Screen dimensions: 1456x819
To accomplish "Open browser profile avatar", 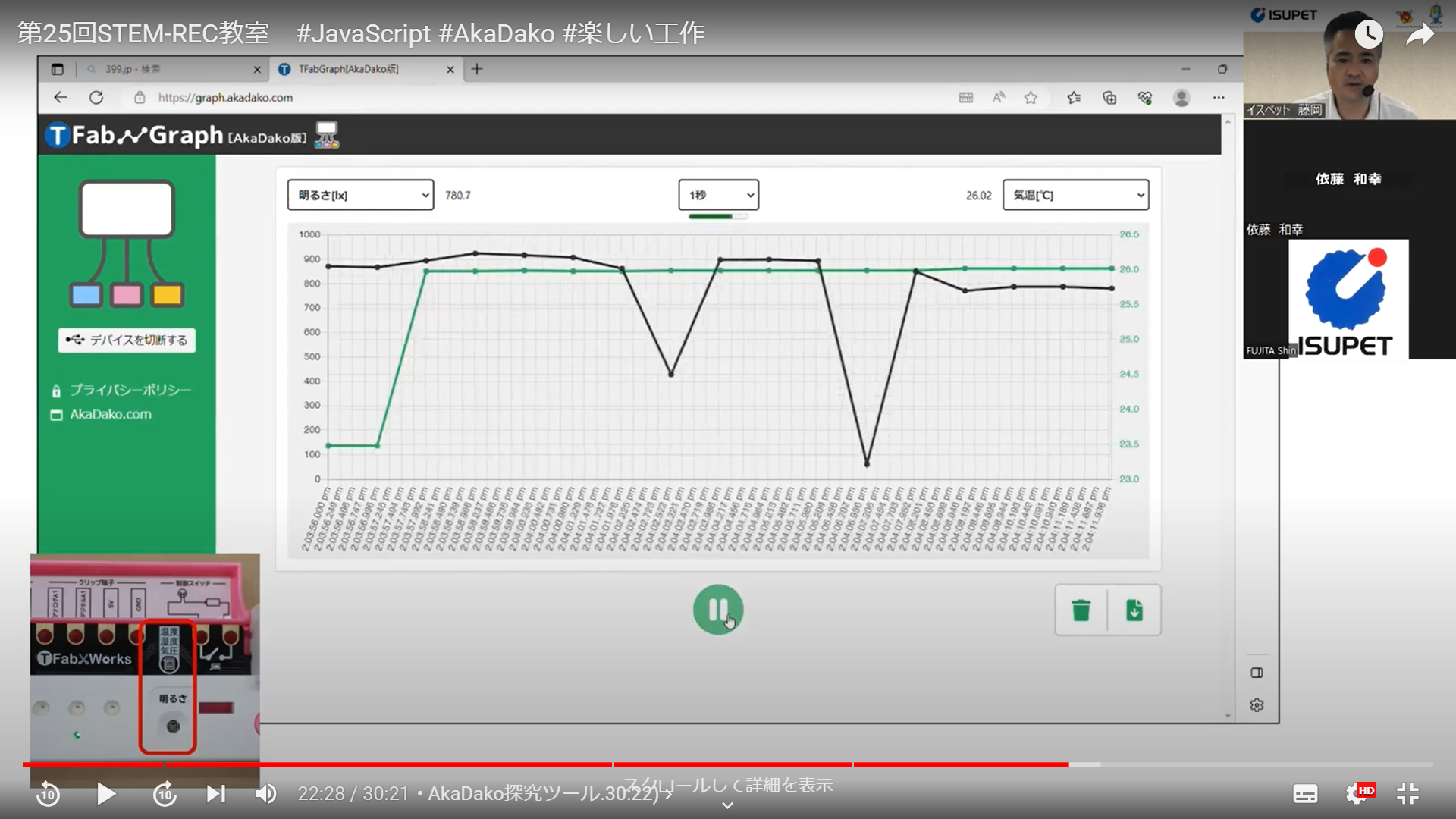I will [x=1181, y=98].
